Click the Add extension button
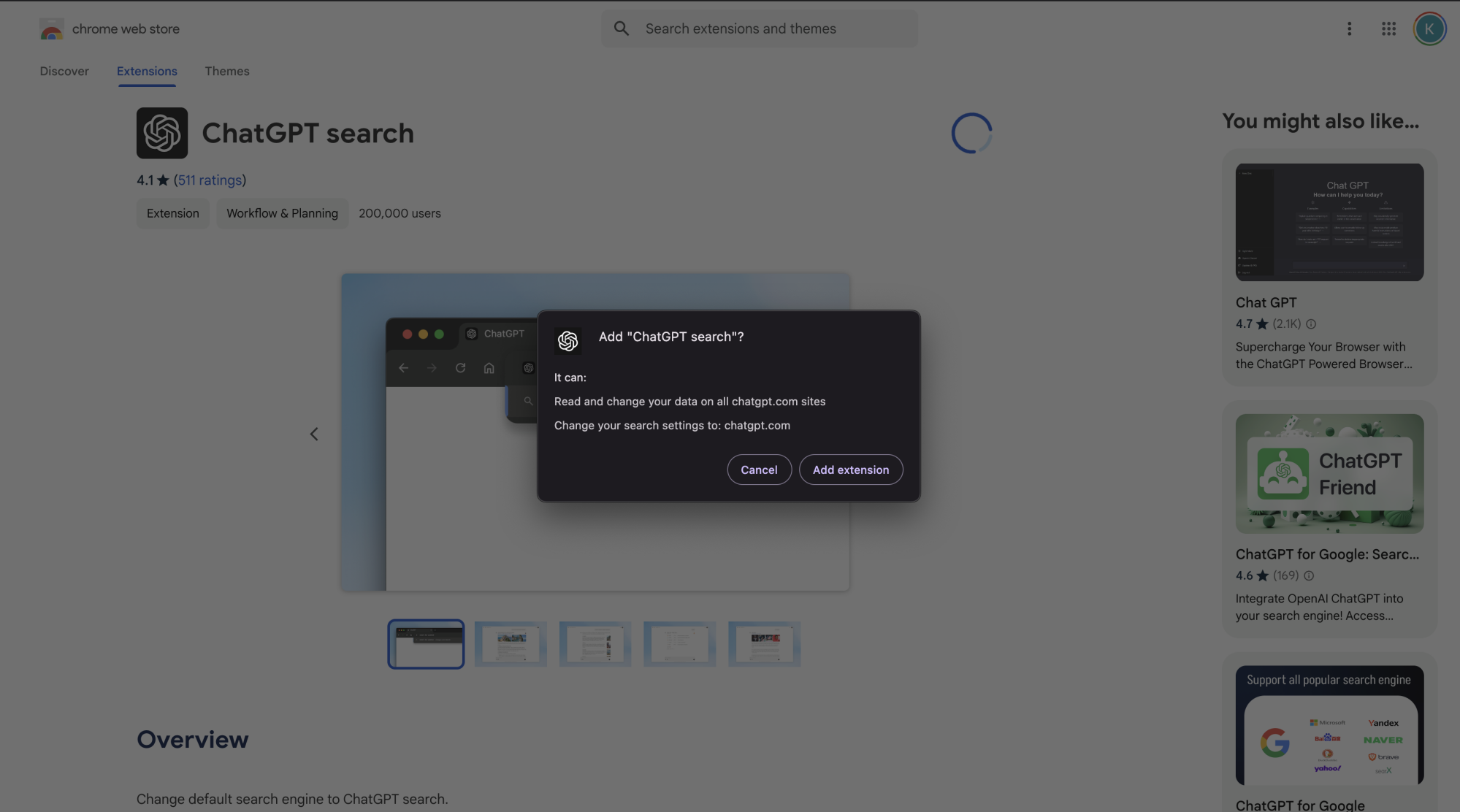 coord(851,469)
